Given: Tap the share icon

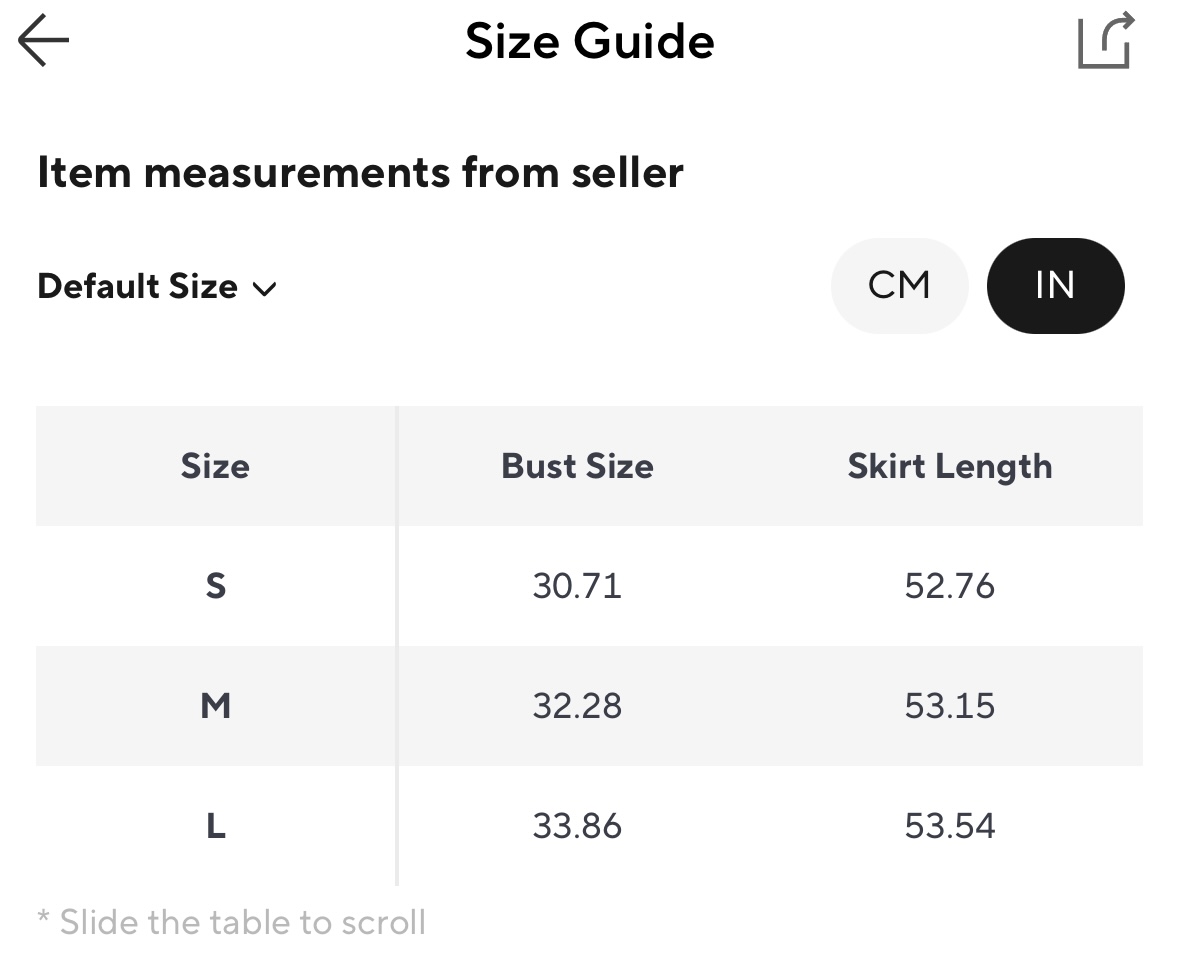Looking at the screenshot, I should click(x=1105, y=41).
